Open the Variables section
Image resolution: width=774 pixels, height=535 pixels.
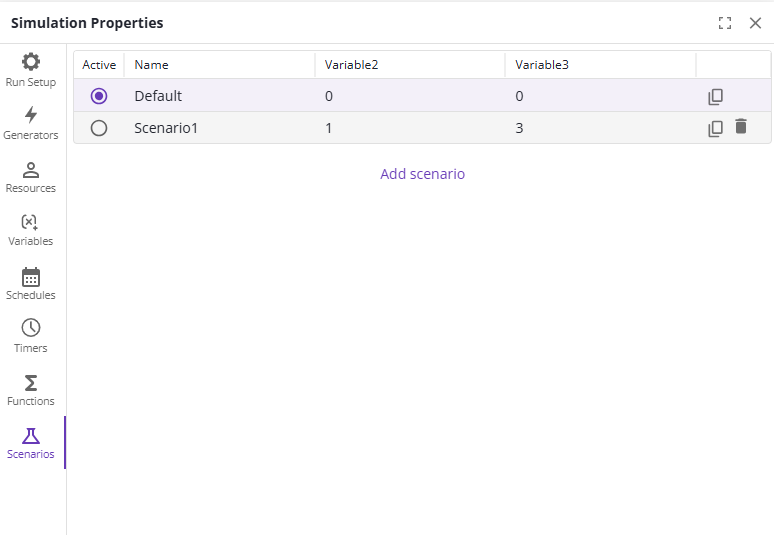pyautogui.click(x=31, y=229)
